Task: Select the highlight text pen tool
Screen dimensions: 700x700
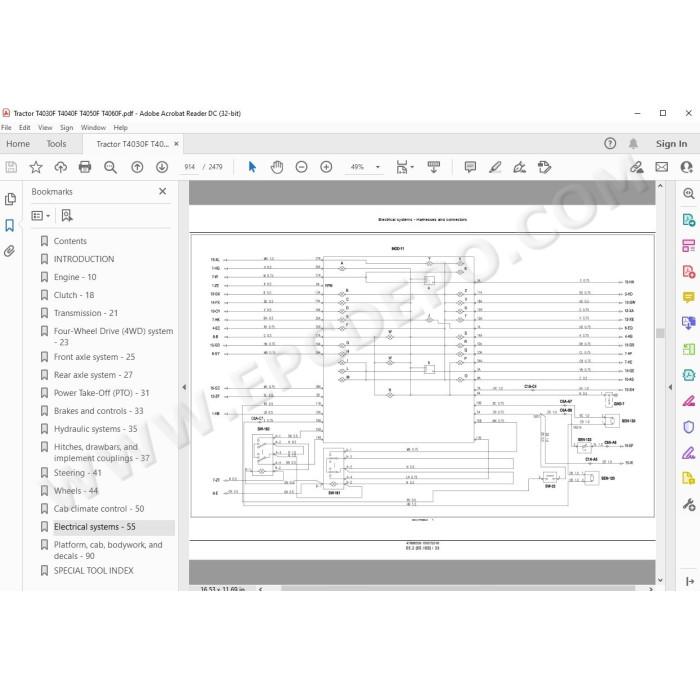Action: 495,167
